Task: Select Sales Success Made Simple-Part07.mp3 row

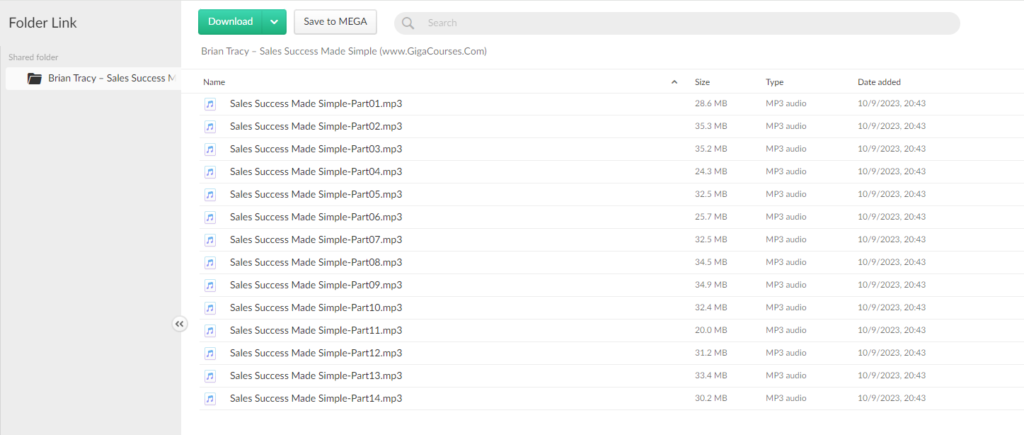Action: click(x=315, y=240)
